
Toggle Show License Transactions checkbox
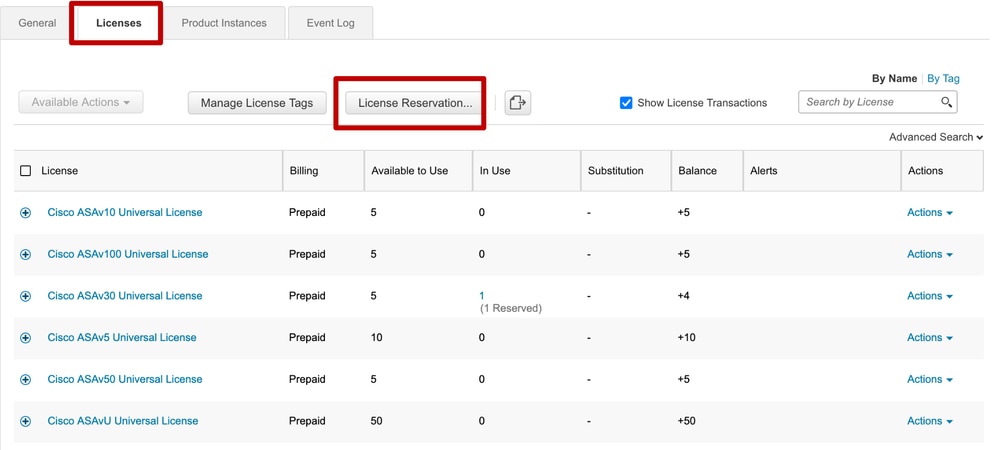click(x=626, y=103)
